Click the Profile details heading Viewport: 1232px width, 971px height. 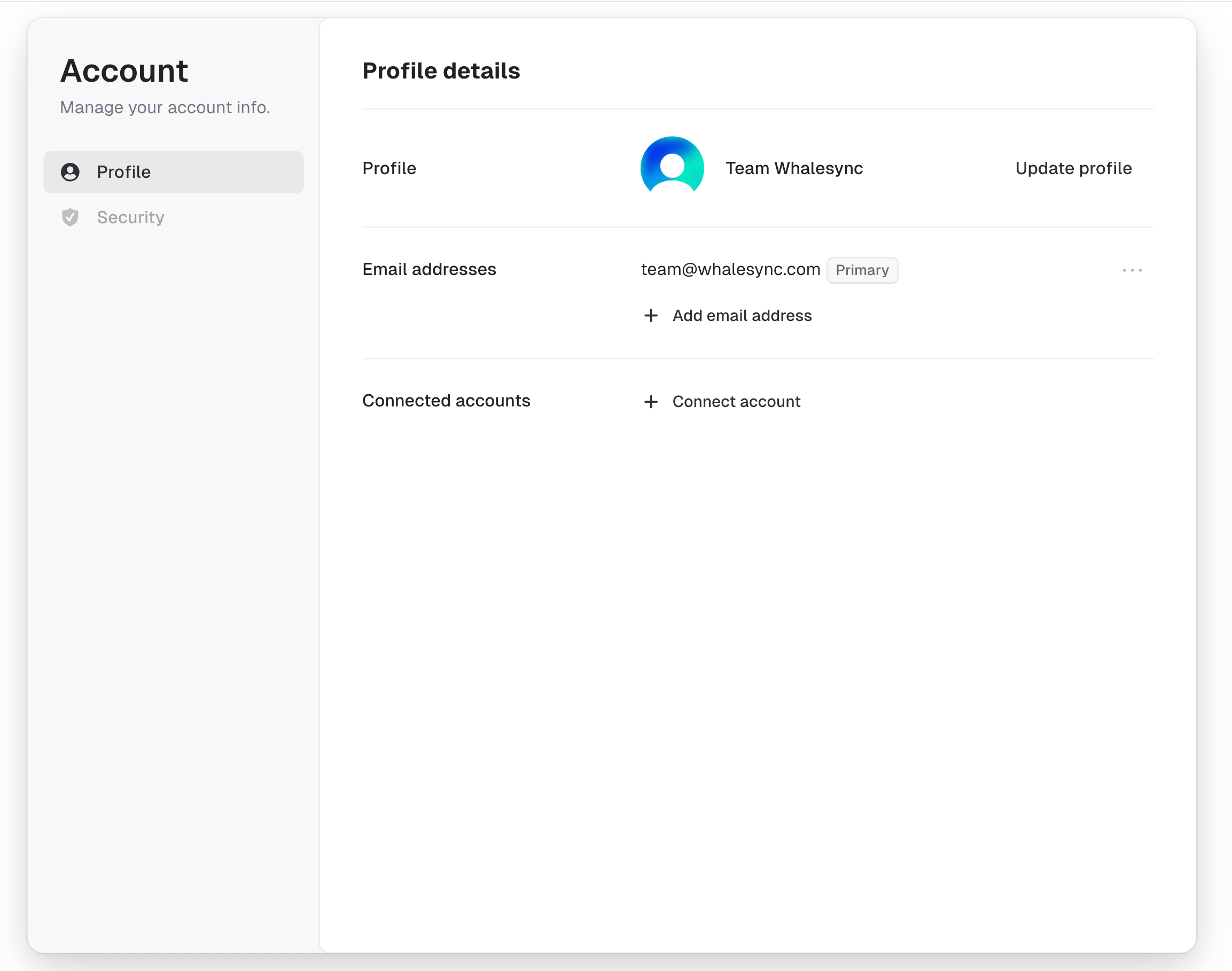tap(441, 71)
